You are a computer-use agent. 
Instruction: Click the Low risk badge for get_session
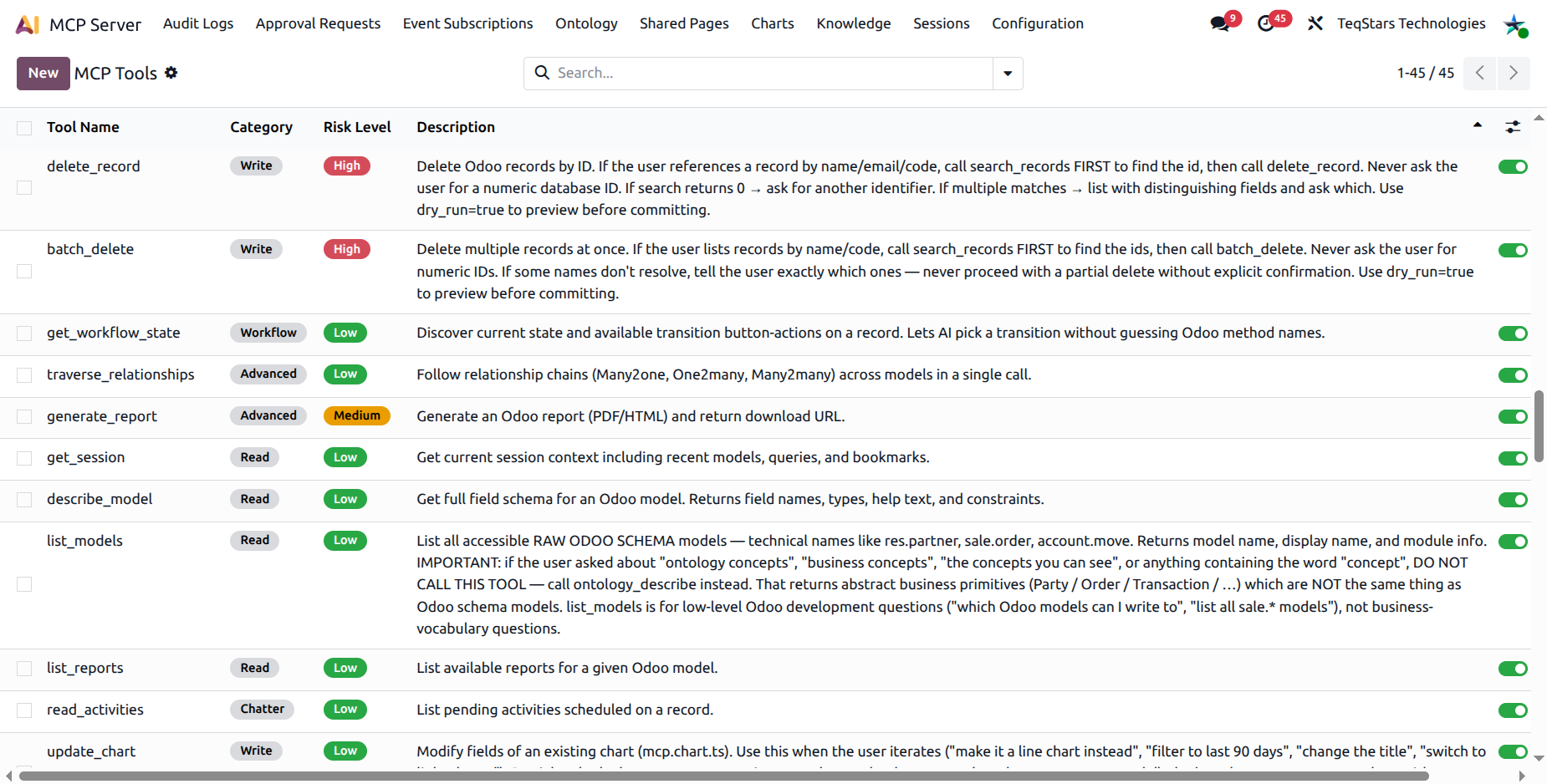345,457
